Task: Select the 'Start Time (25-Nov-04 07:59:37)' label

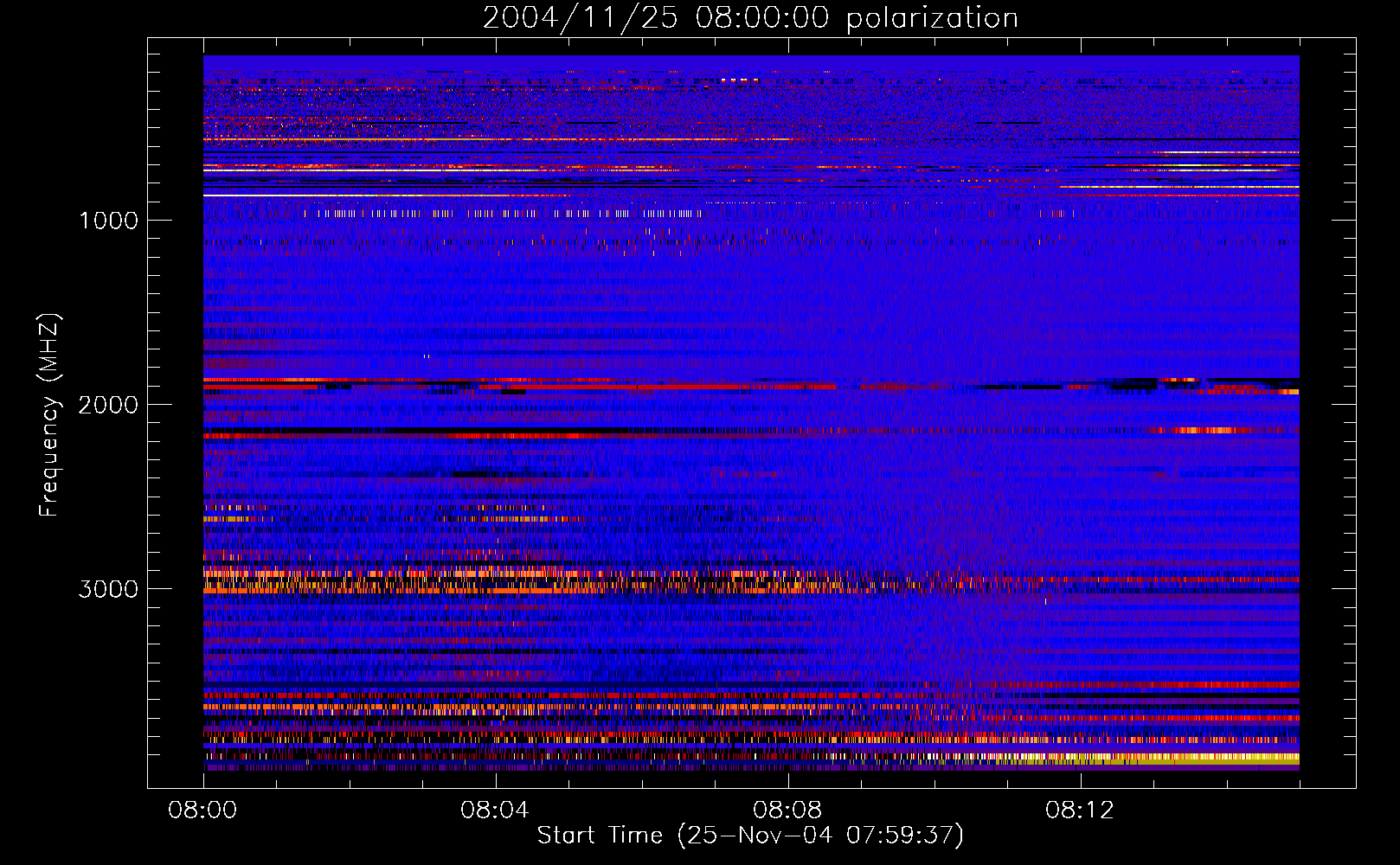Action: click(750, 836)
